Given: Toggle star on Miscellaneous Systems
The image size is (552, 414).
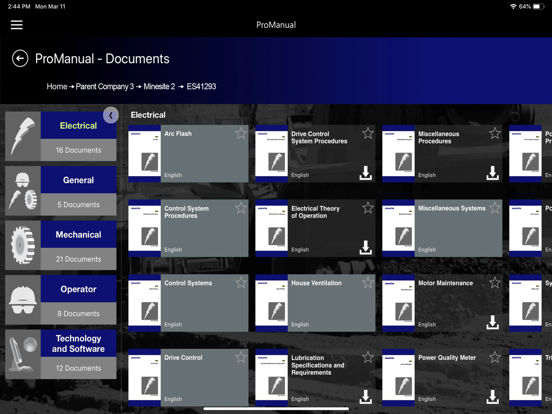Looking at the screenshot, I should (495, 208).
